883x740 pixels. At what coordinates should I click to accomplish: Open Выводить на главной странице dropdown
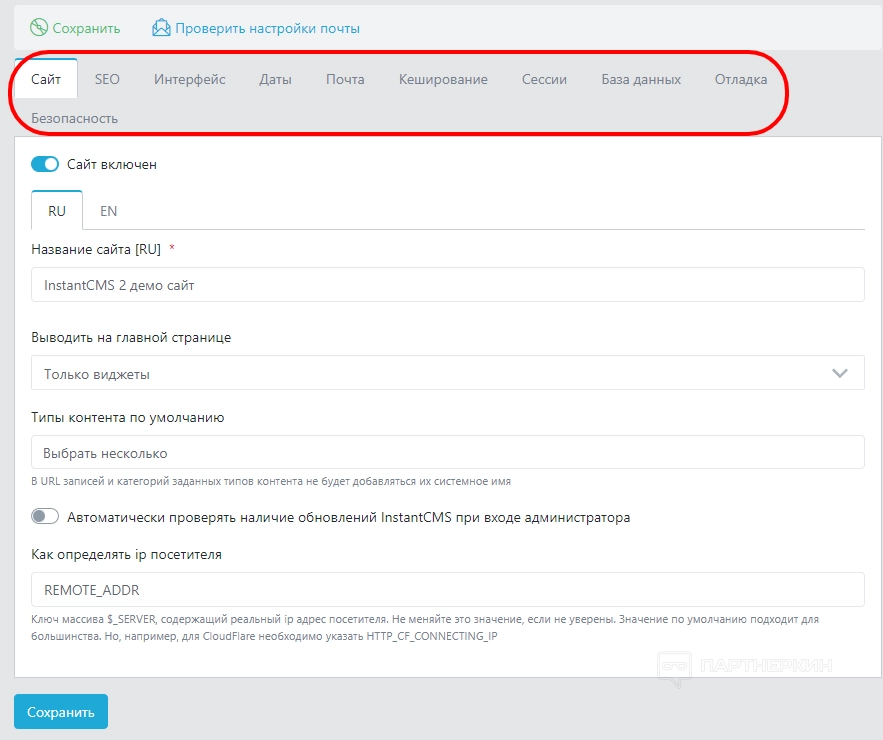(448, 373)
